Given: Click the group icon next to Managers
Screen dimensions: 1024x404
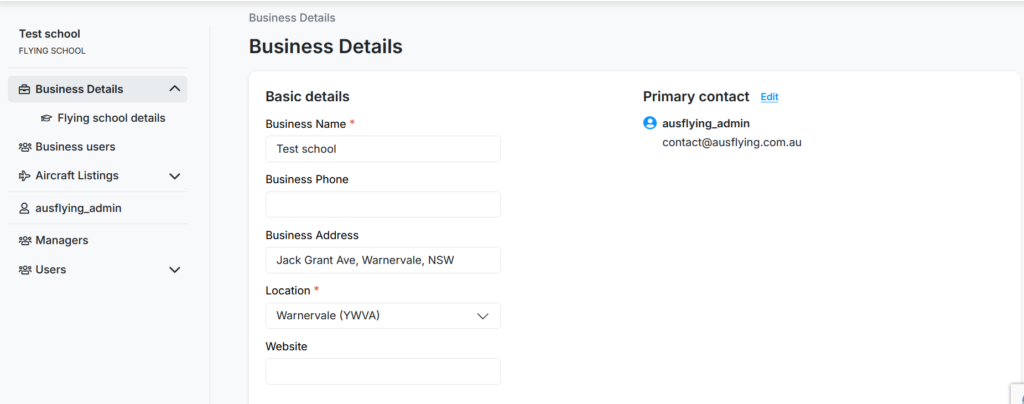Looking at the screenshot, I should (x=25, y=240).
